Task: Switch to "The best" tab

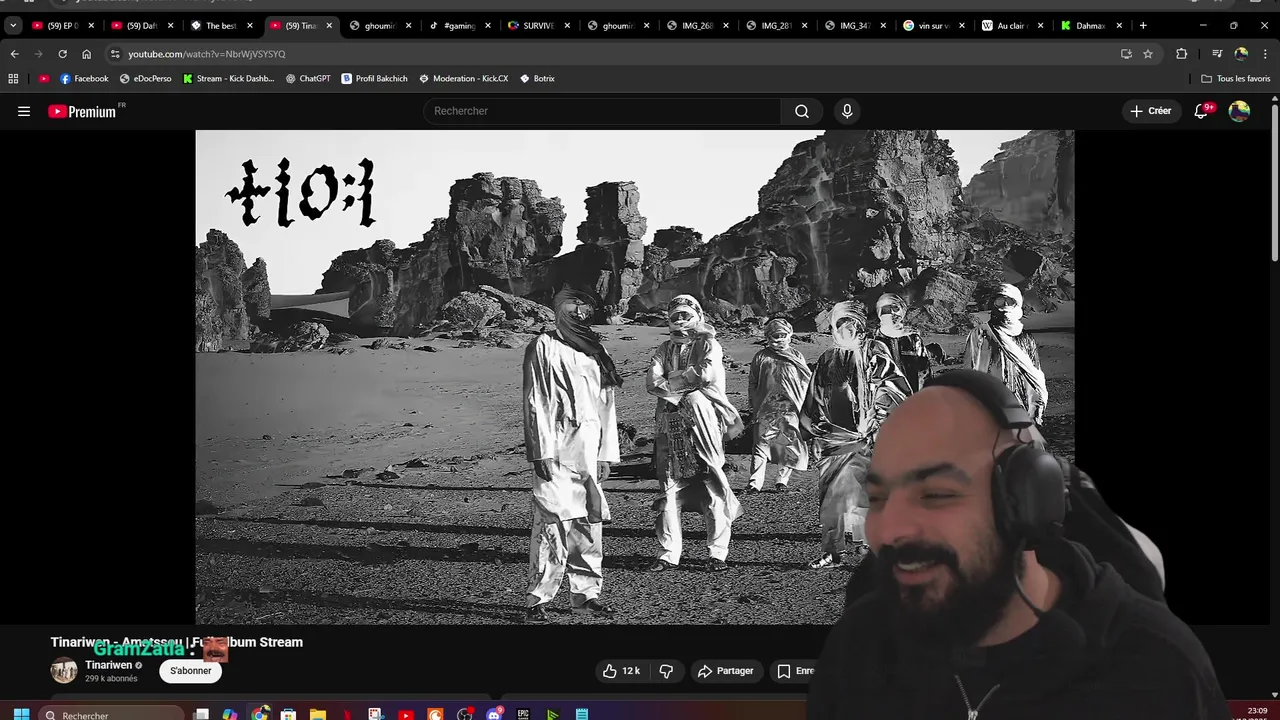Action: (221, 26)
